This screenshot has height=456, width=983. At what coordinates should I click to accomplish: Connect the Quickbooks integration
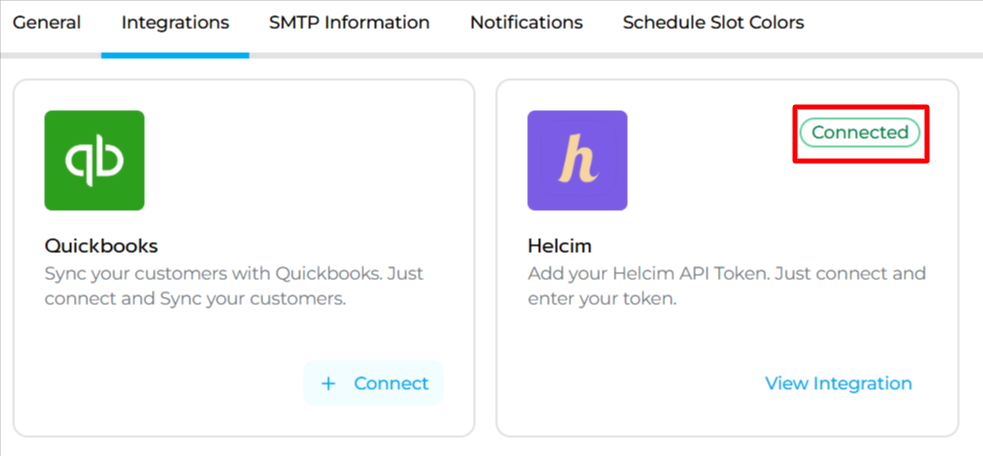pos(373,383)
